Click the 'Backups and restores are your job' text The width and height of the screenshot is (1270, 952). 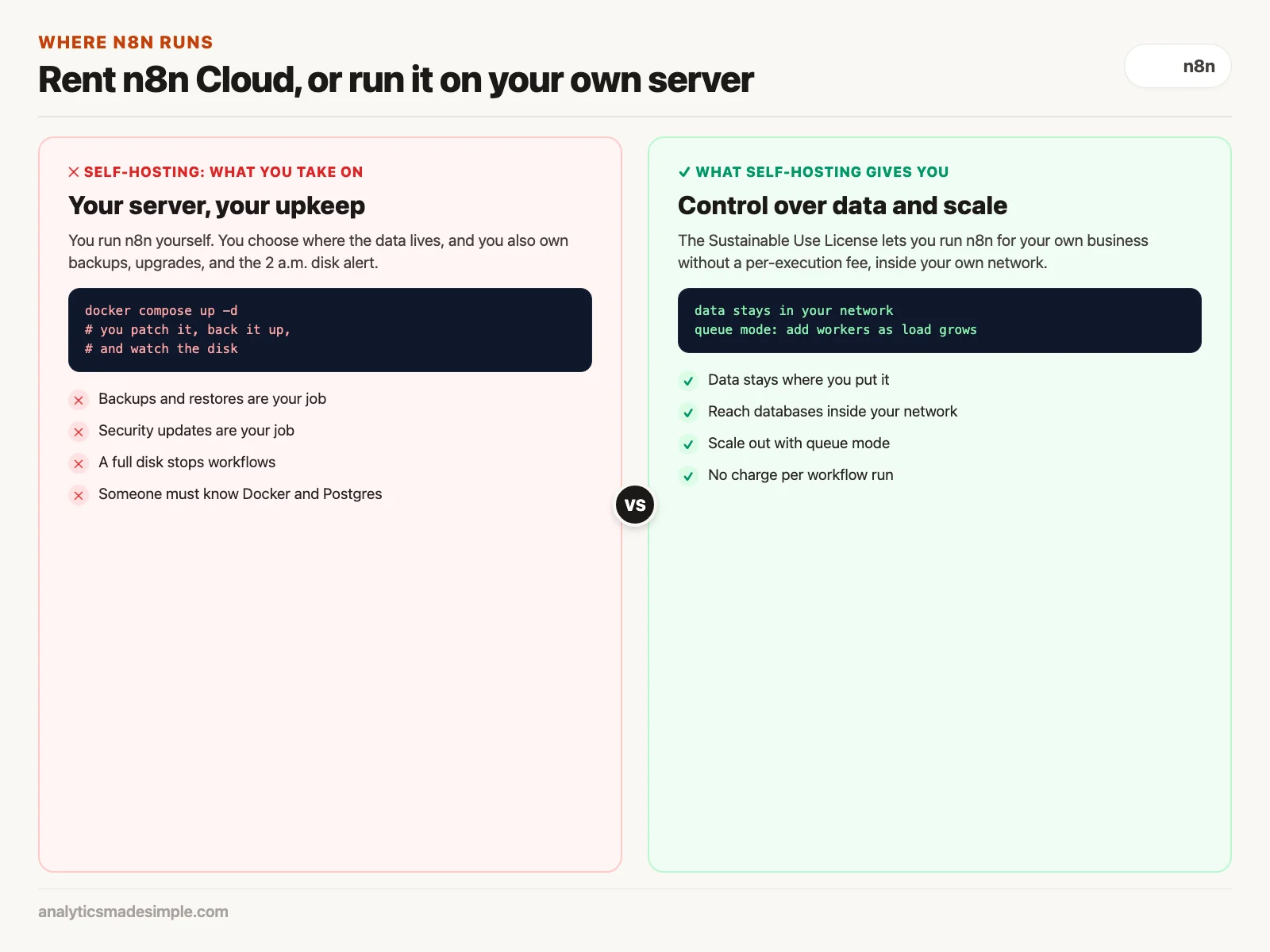click(x=212, y=399)
